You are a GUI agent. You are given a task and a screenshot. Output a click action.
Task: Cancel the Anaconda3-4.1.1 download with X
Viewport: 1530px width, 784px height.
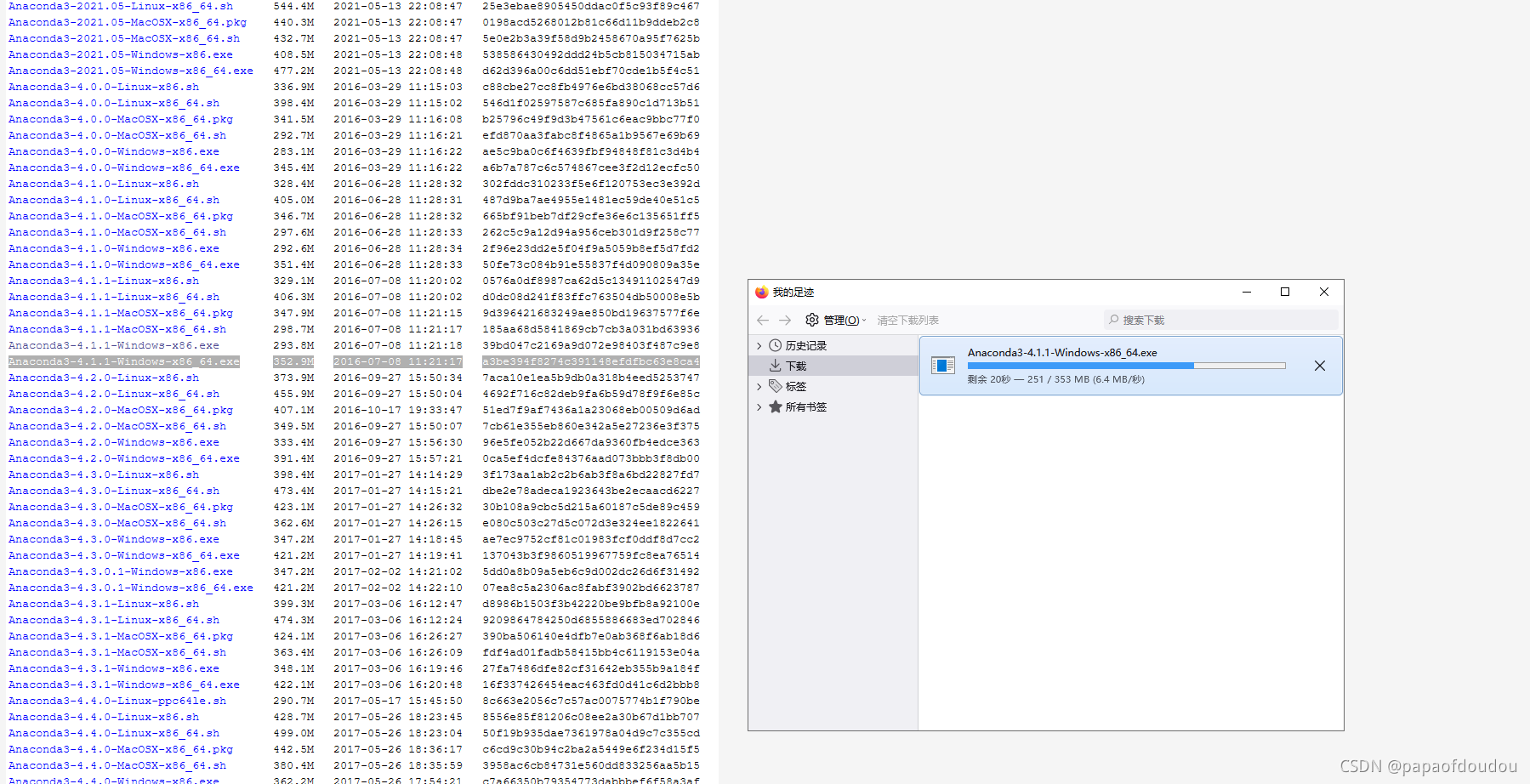click(x=1319, y=366)
